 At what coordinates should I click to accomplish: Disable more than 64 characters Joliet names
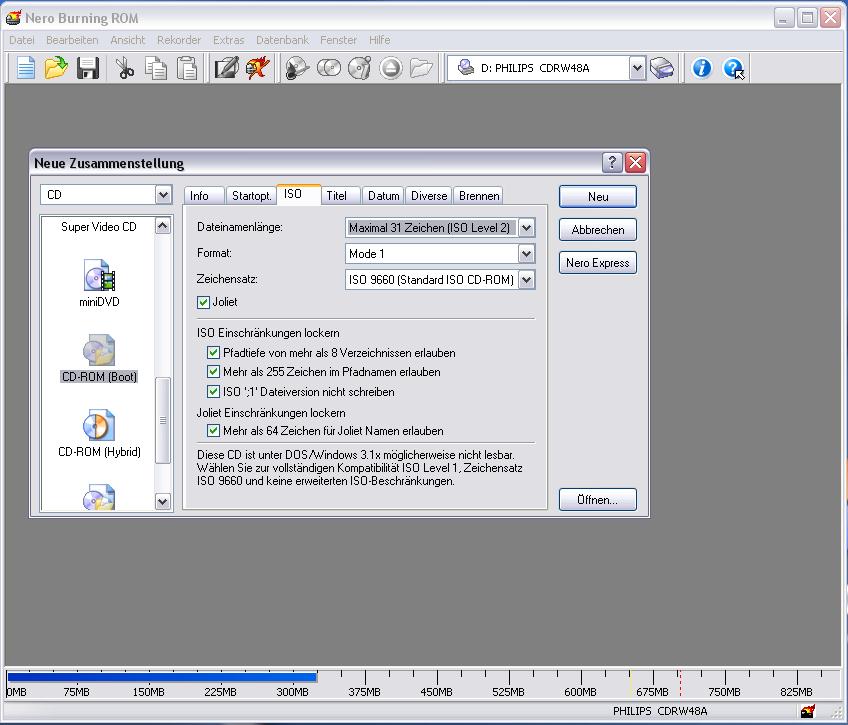tap(214, 431)
